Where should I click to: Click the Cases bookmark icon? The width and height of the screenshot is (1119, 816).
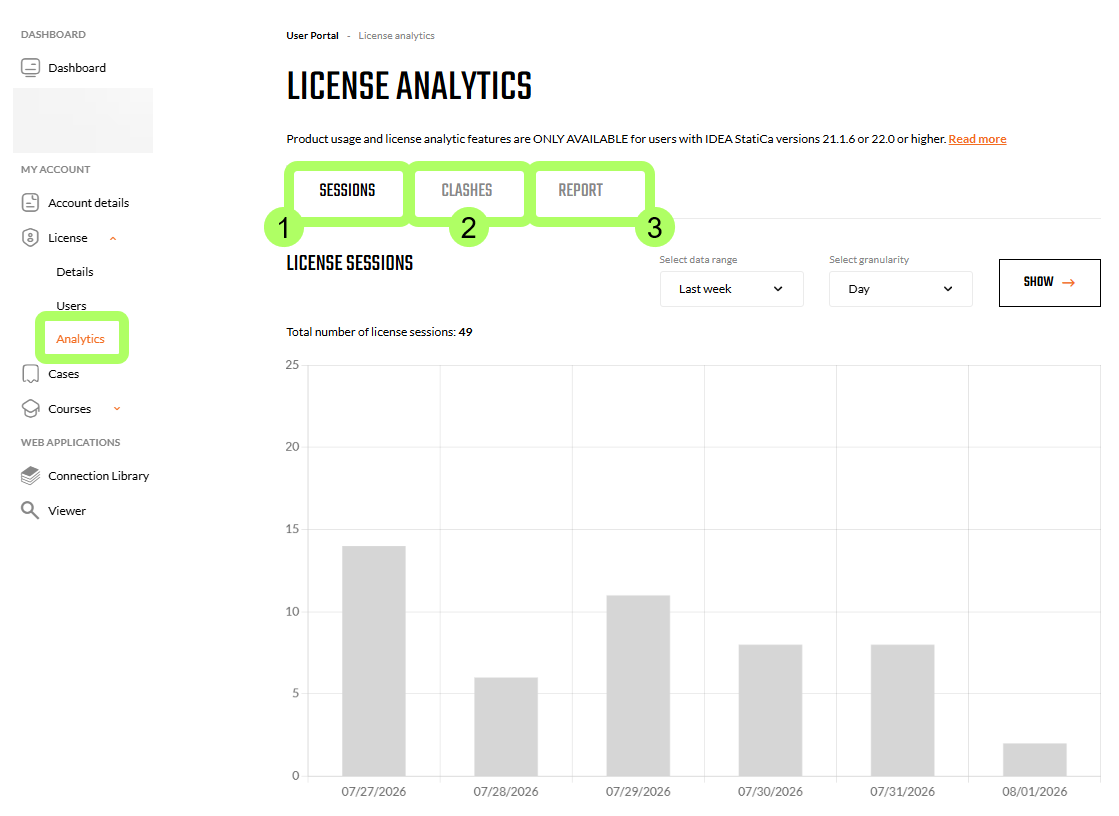pyautogui.click(x=31, y=374)
